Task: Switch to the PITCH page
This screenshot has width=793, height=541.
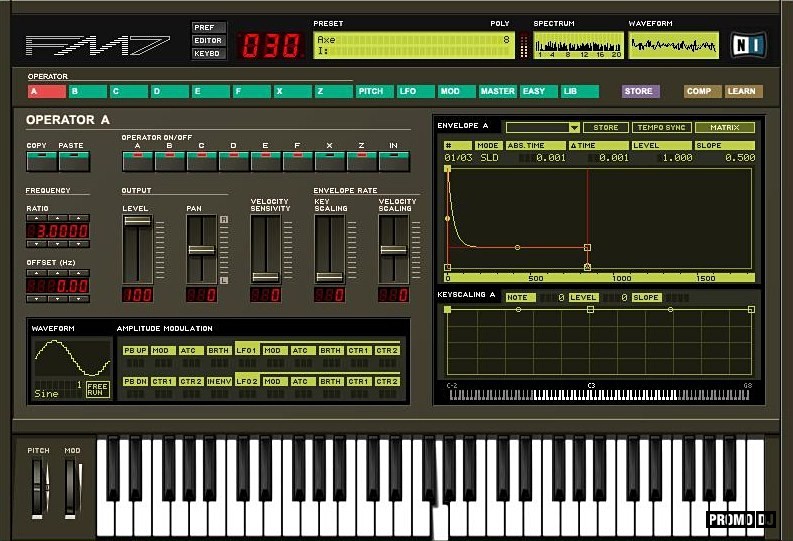Action: (x=375, y=92)
